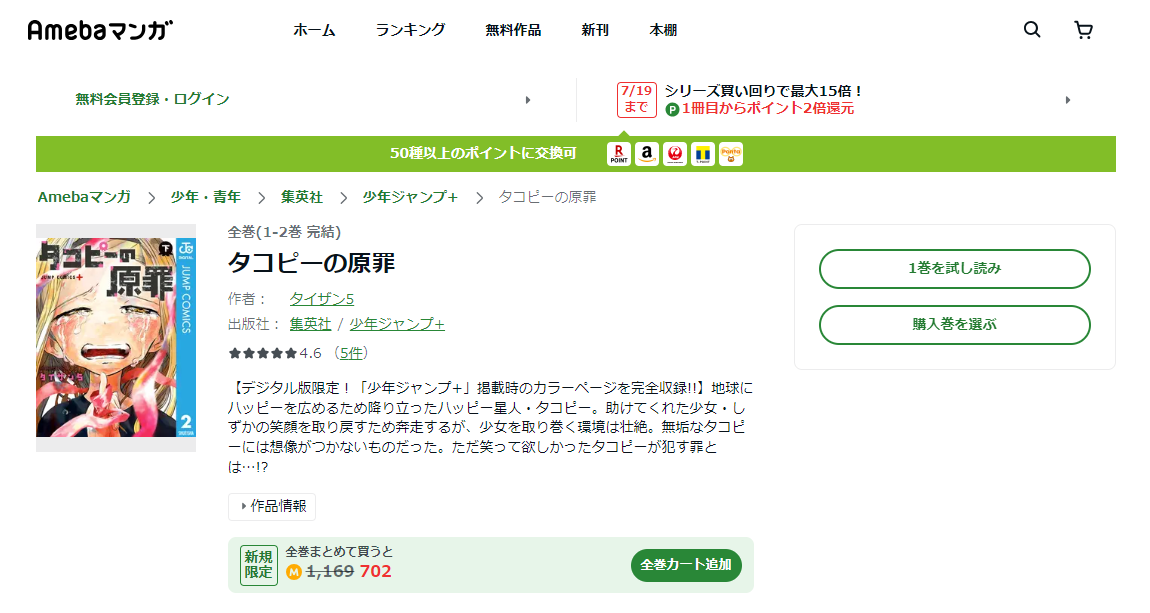Click the 集英社 breadcrumb link
The width and height of the screenshot is (1150, 613).
coord(301,197)
